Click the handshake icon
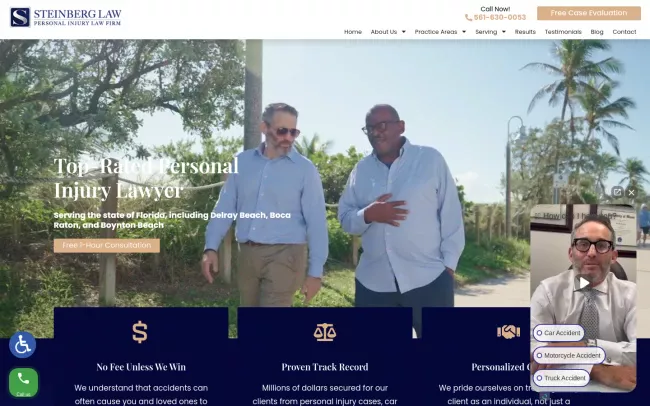Screen dimensions: 650x406 coord(508,332)
